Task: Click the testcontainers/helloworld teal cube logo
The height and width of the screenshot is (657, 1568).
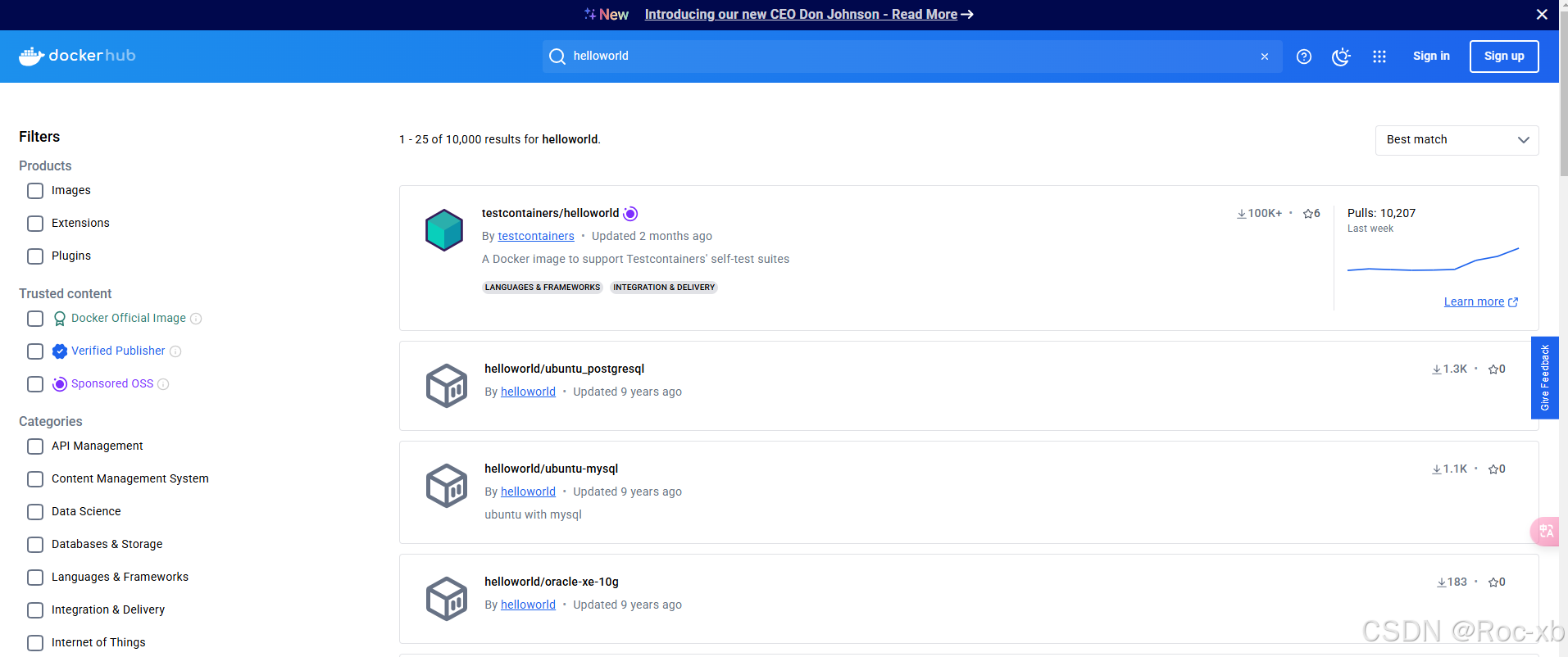Action: 444,229
